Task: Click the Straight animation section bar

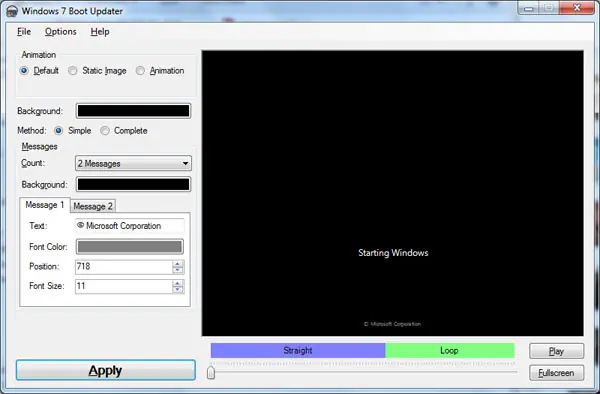Action: click(x=298, y=350)
